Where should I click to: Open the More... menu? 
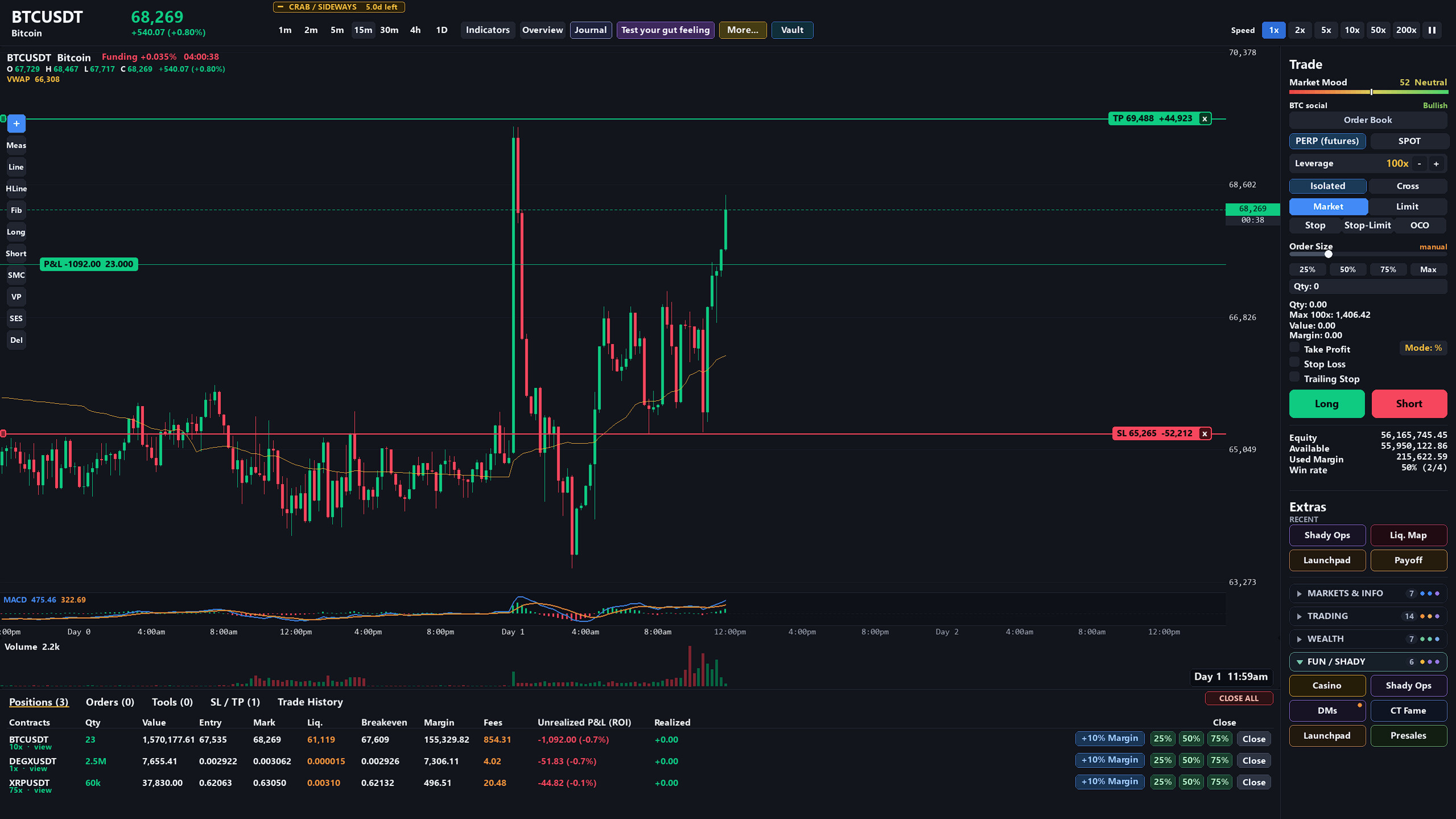click(743, 30)
